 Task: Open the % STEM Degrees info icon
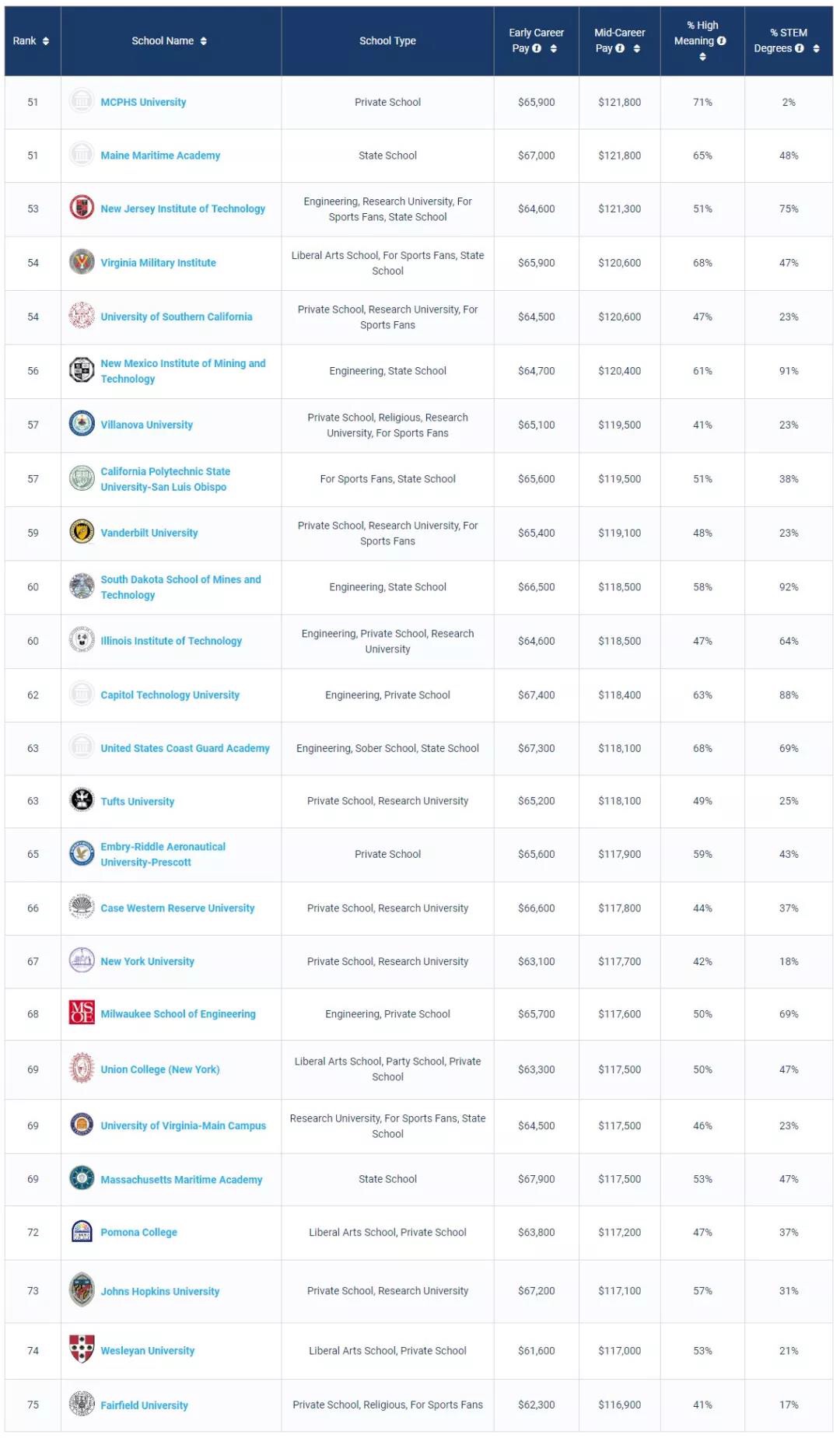(x=800, y=48)
